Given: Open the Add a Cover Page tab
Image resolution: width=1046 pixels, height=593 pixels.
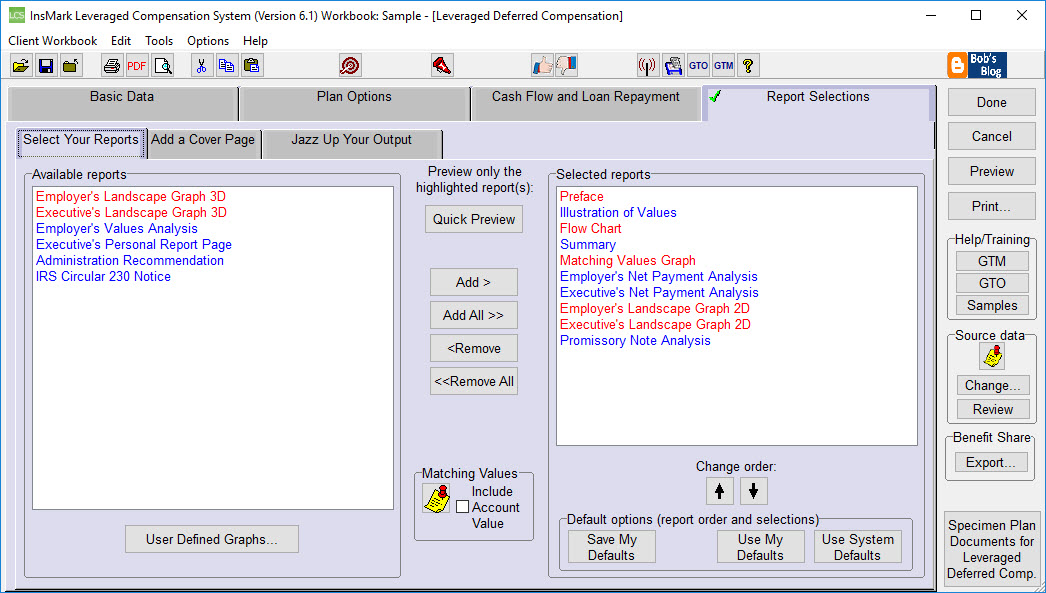Looking at the screenshot, I should (x=203, y=141).
